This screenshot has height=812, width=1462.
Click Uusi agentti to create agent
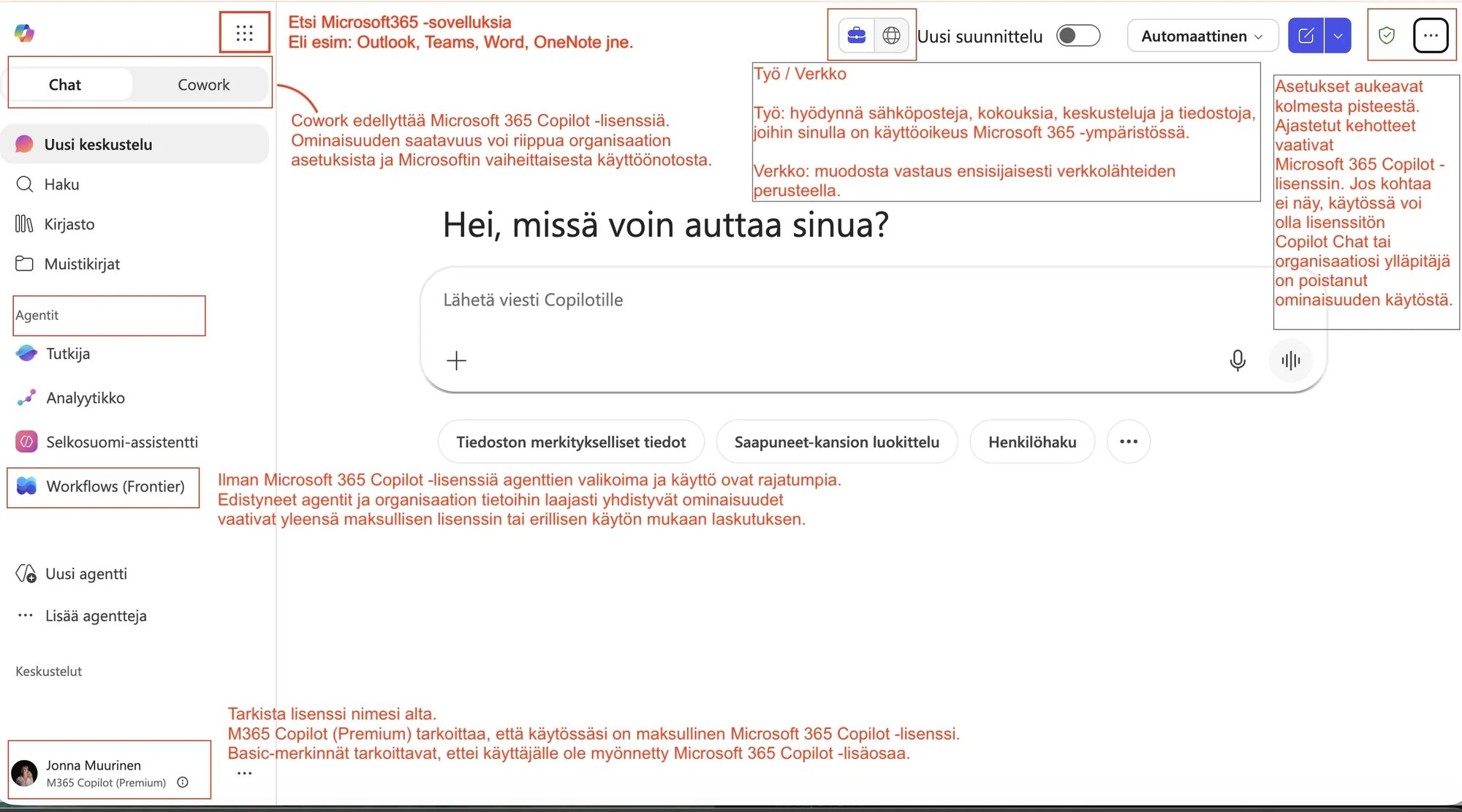click(135, 574)
